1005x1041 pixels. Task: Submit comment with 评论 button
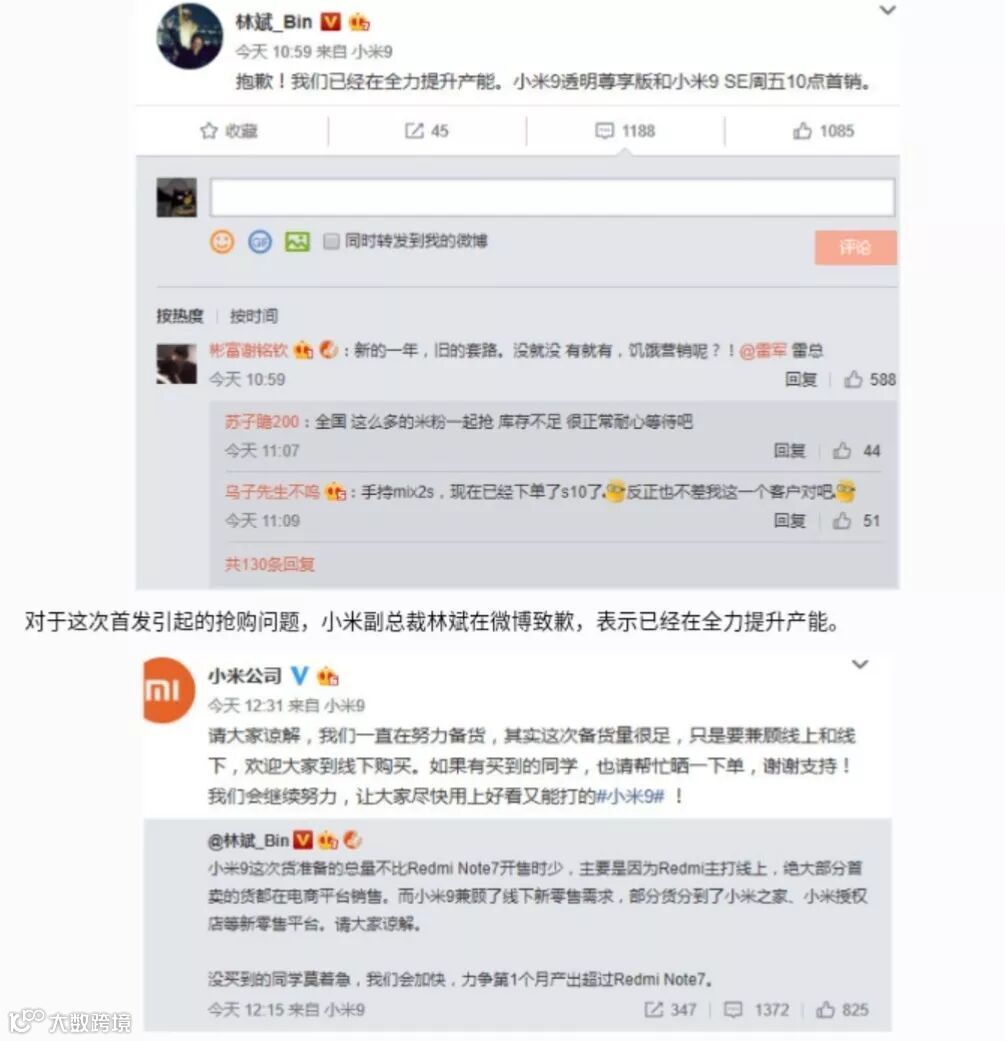pyautogui.click(x=856, y=248)
